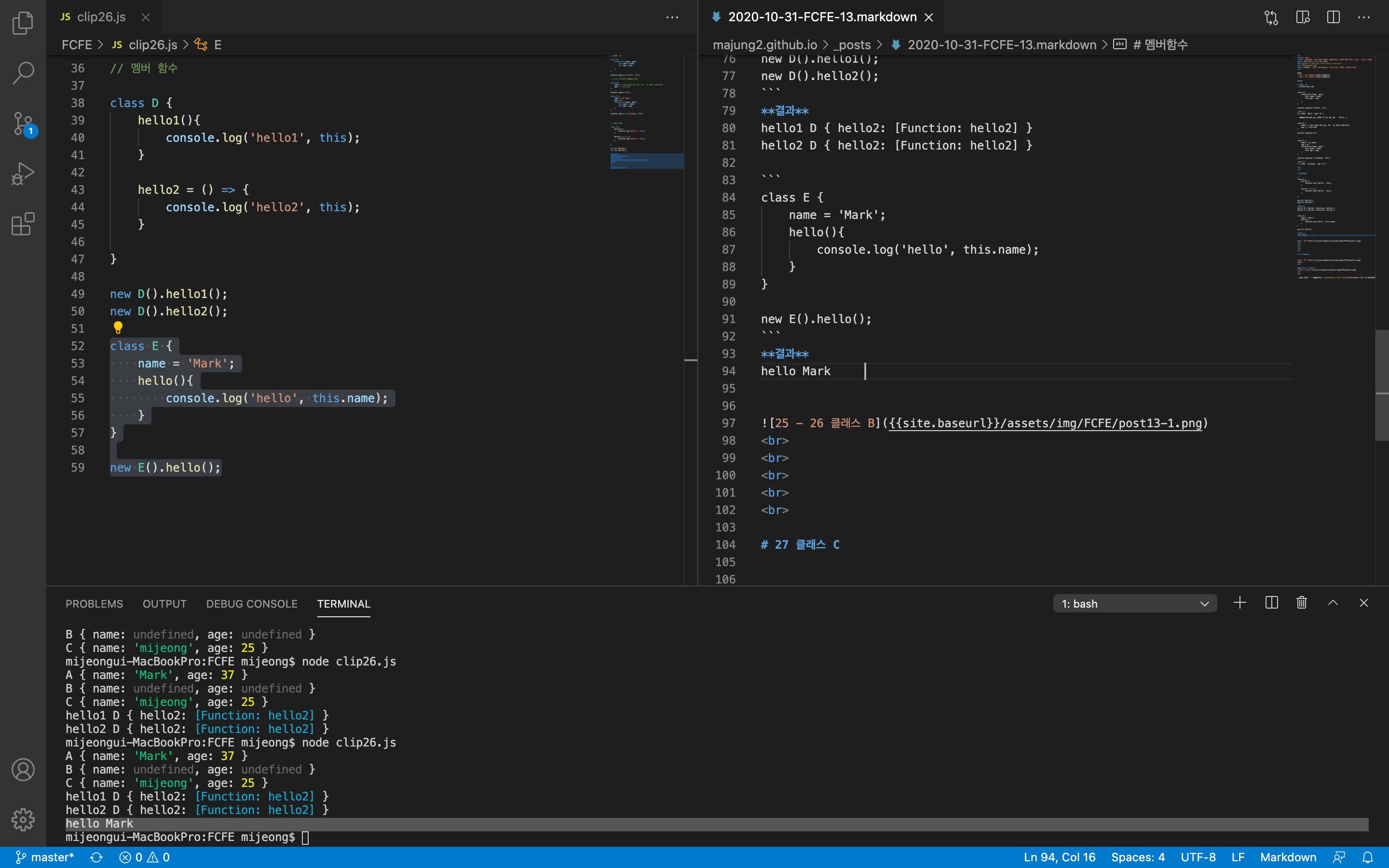
Task: Kill the terminal with trash icon
Action: 1302,603
